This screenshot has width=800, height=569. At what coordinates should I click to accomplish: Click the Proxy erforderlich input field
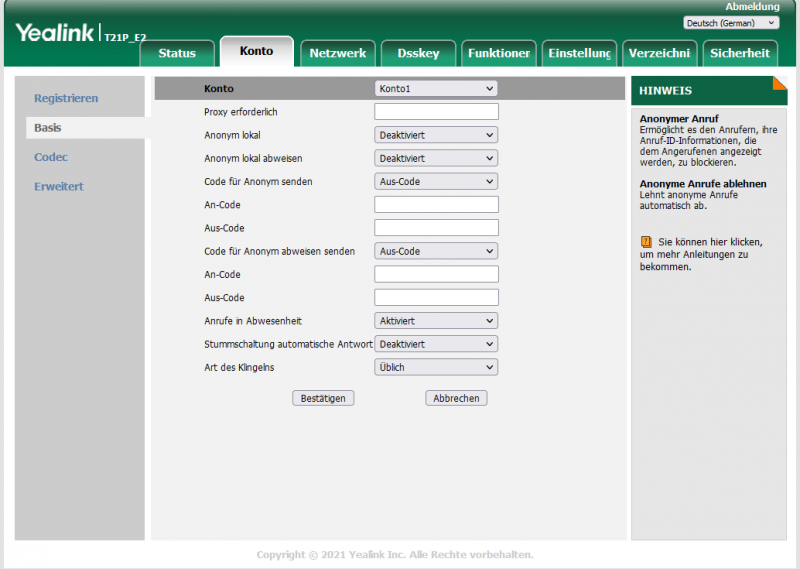point(436,112)
